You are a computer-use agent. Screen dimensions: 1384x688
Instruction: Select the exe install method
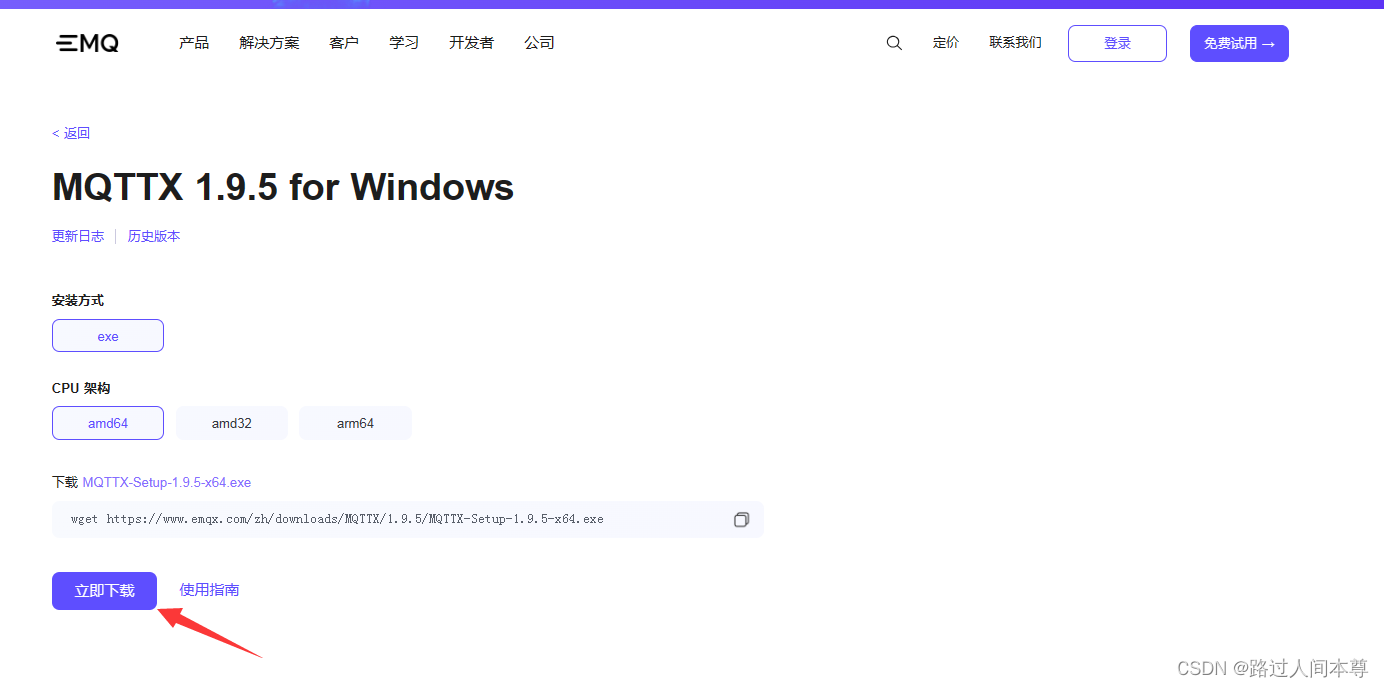pyautogui.click(x=108, y=336)
